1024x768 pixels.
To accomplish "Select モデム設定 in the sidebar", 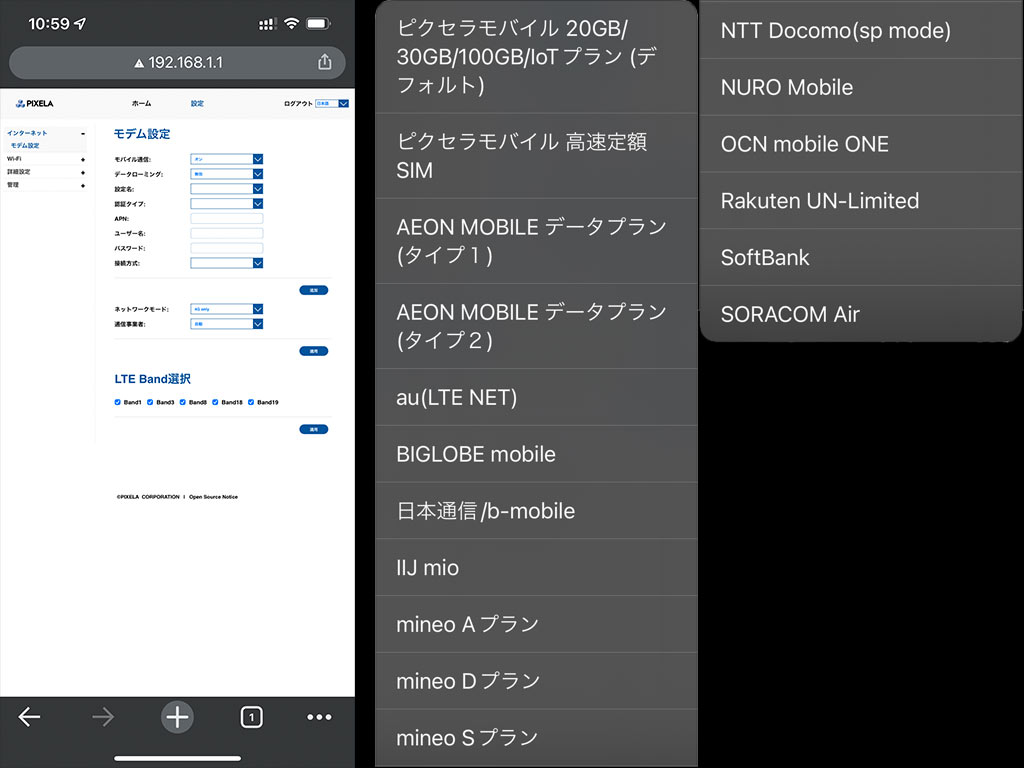I will (25, 146).
